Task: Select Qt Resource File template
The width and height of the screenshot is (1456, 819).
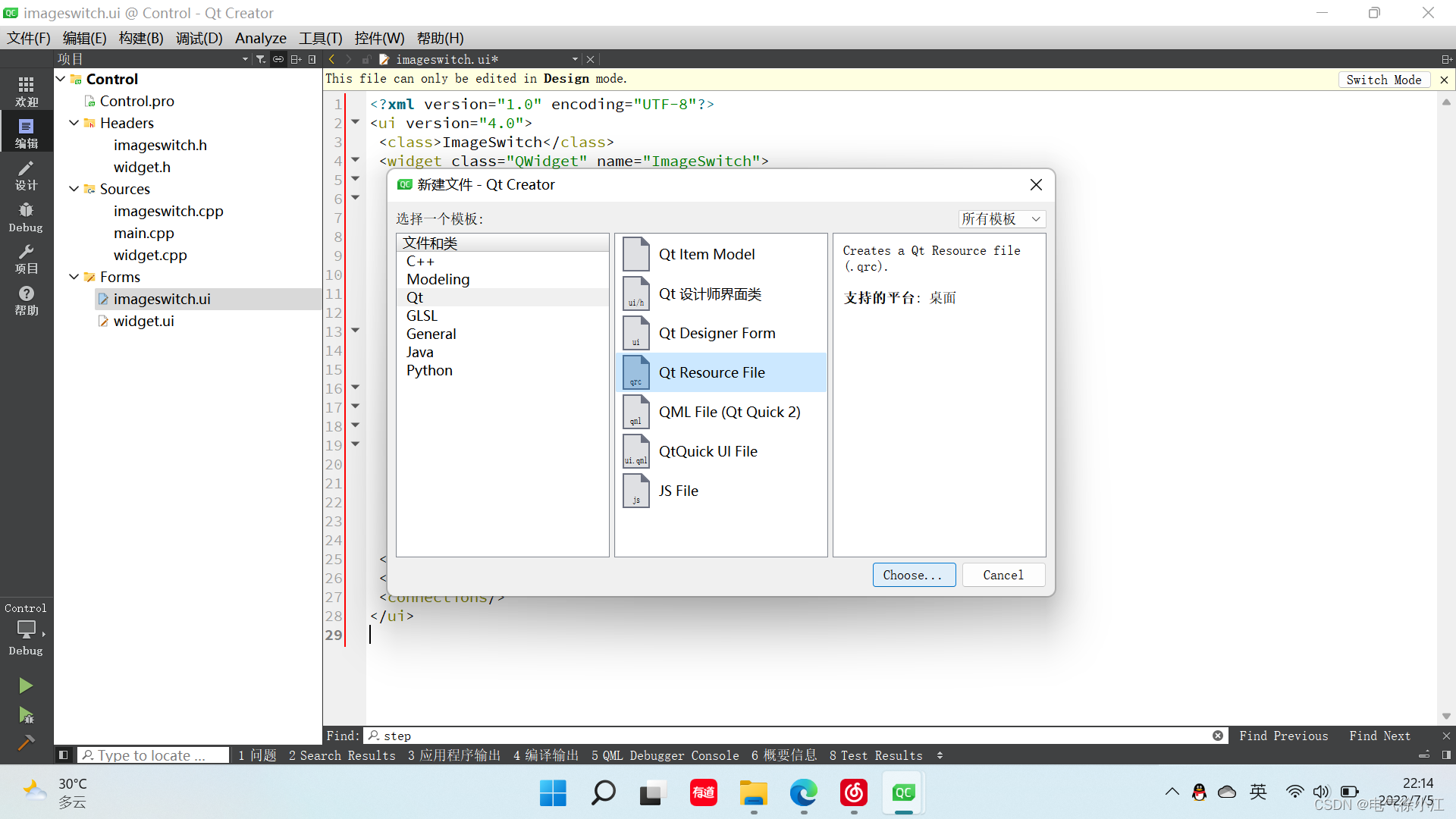Action: click(x=712, y=372)
